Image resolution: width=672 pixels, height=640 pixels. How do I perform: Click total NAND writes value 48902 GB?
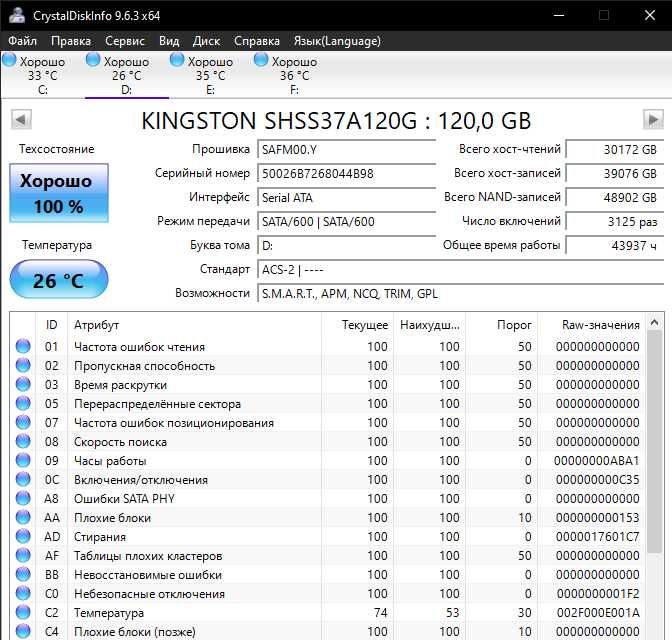click(615, 198)
